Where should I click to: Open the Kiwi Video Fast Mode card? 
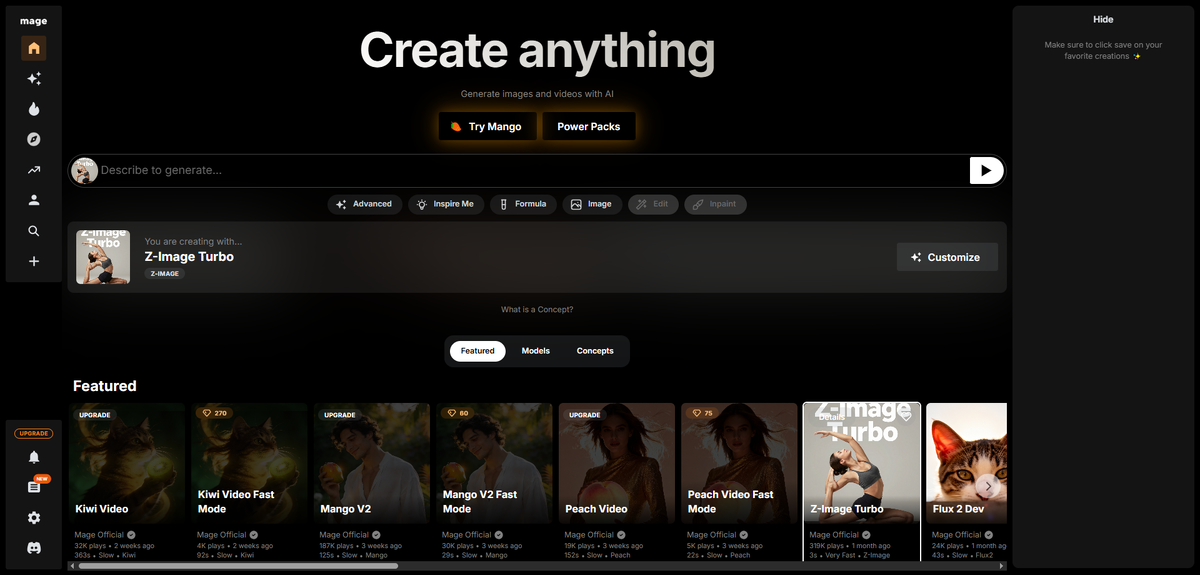[x=249, y=463]
